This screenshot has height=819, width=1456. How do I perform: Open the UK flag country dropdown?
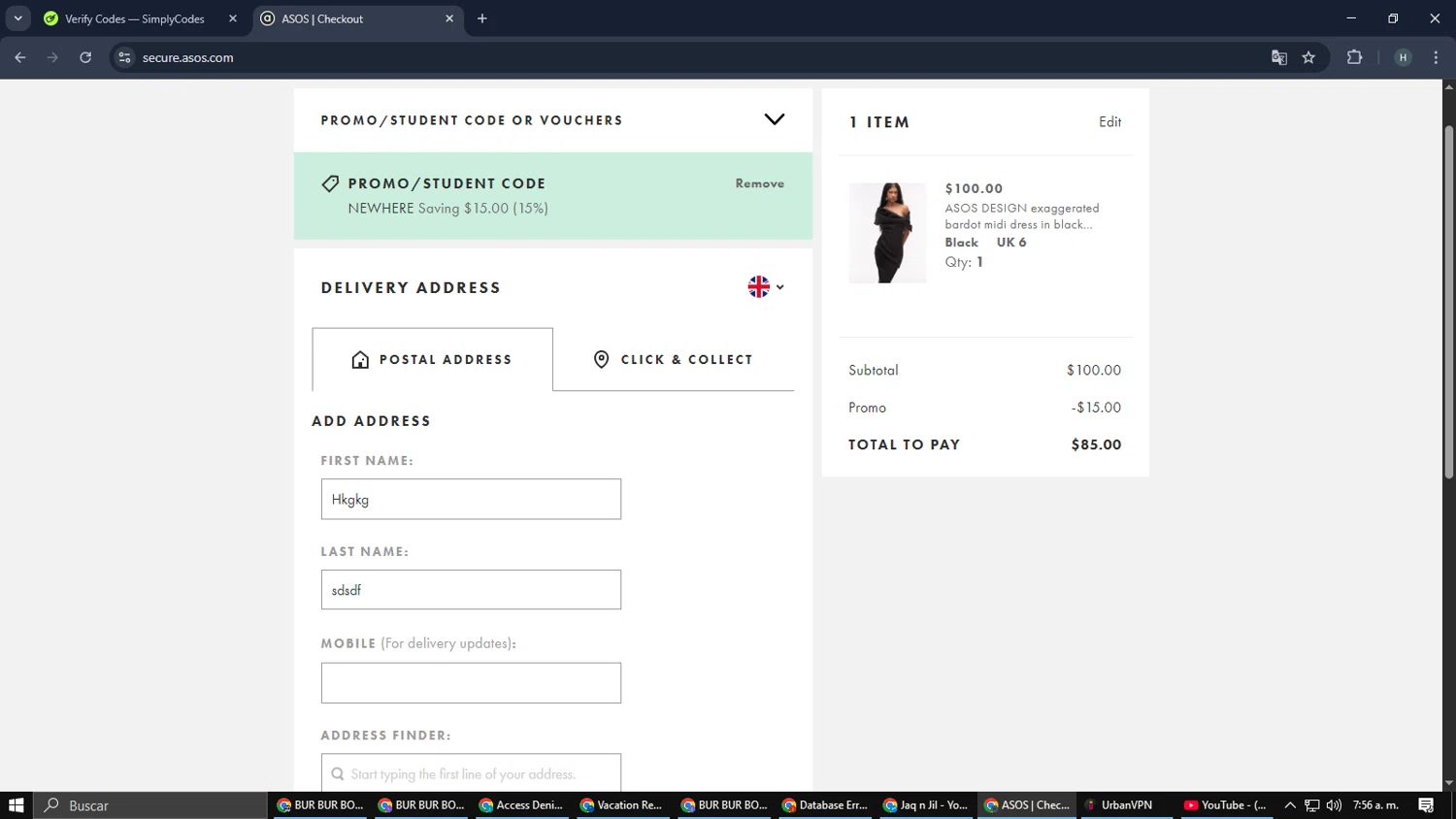pos(766,286)
